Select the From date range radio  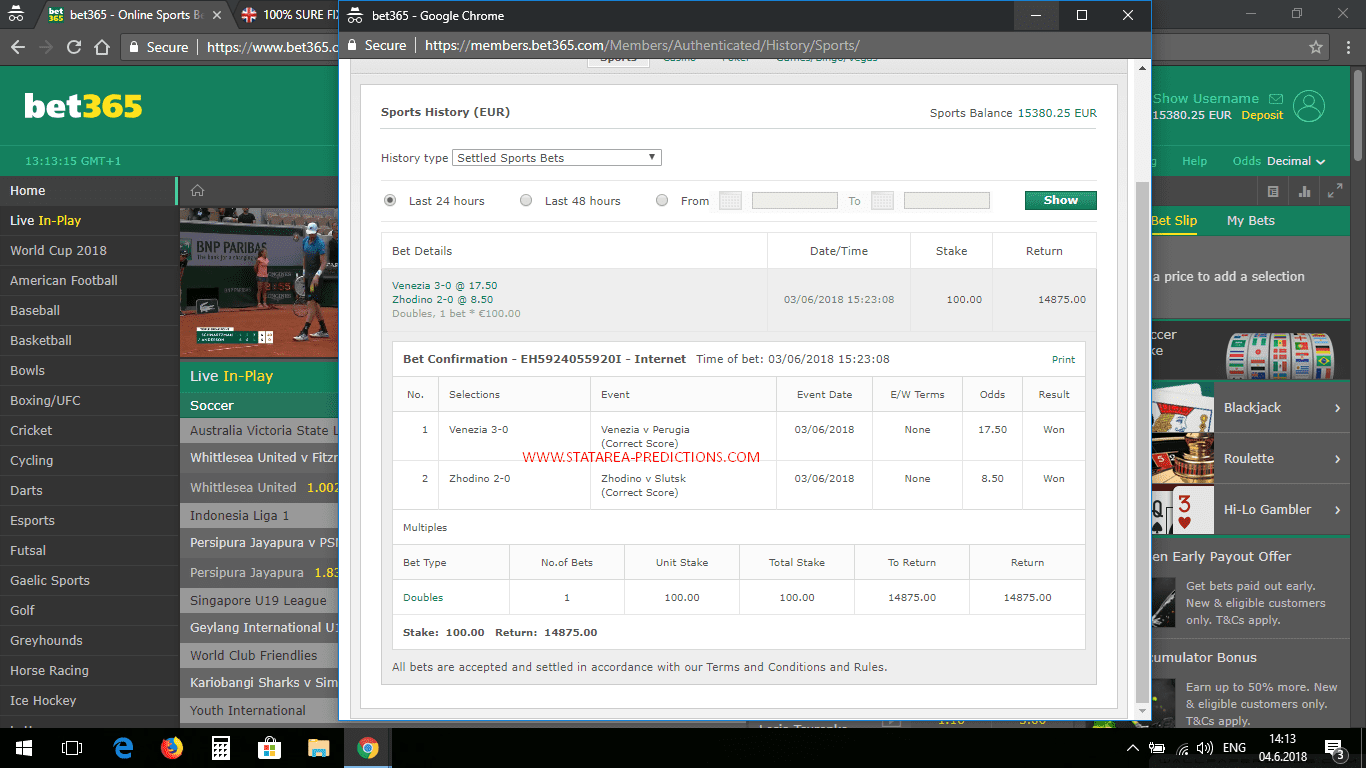click(662, 201)
